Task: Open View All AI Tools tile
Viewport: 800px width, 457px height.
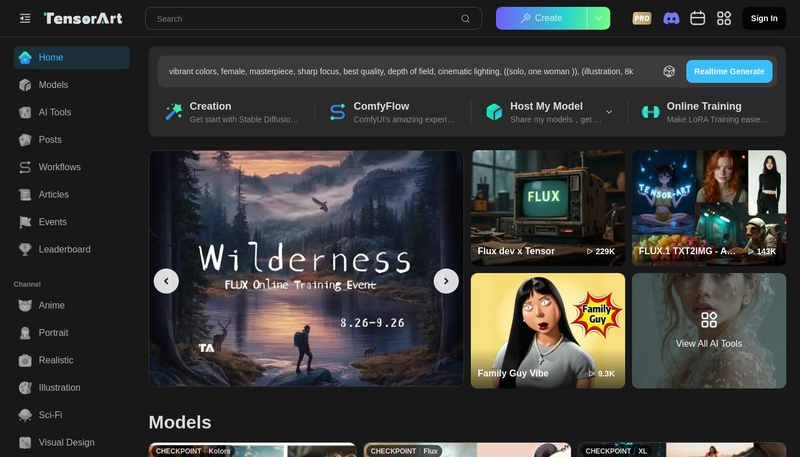Action: pyautogui.click(x=709, y=331)
